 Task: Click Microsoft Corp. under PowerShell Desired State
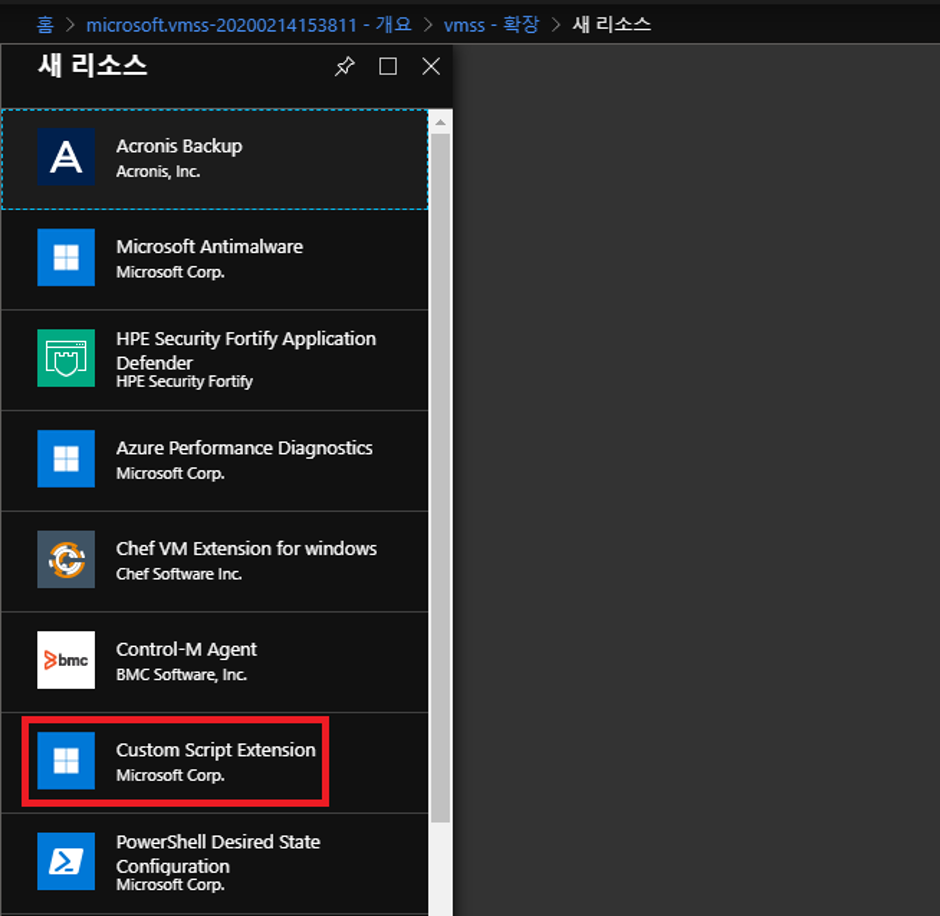[171, 885]
